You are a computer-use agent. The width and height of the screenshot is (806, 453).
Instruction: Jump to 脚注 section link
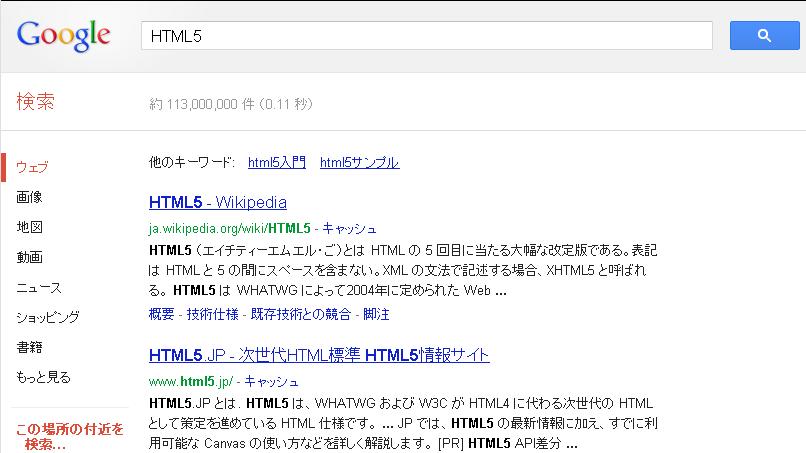coord(376,314)
